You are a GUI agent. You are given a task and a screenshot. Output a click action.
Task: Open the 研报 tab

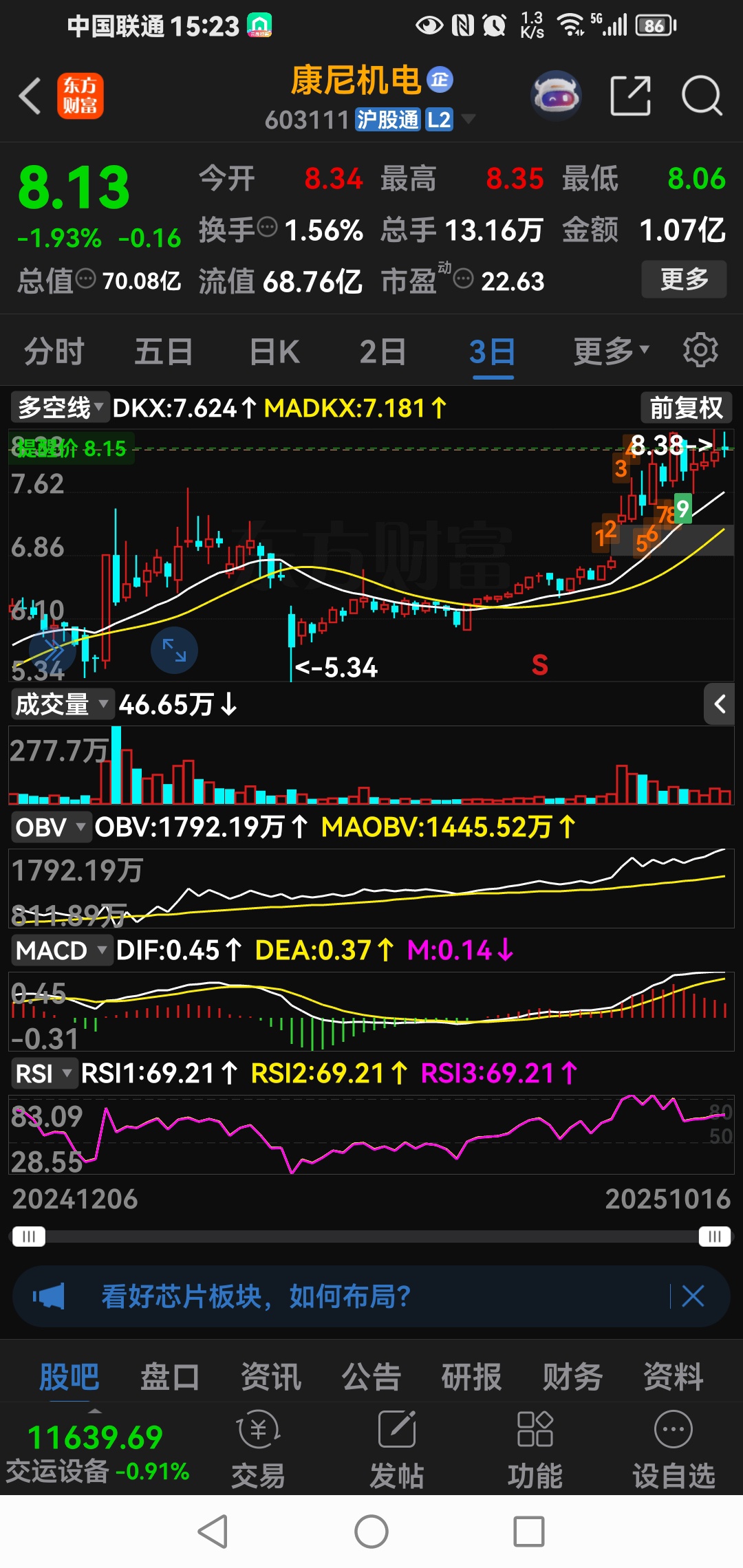point(471,1376)
